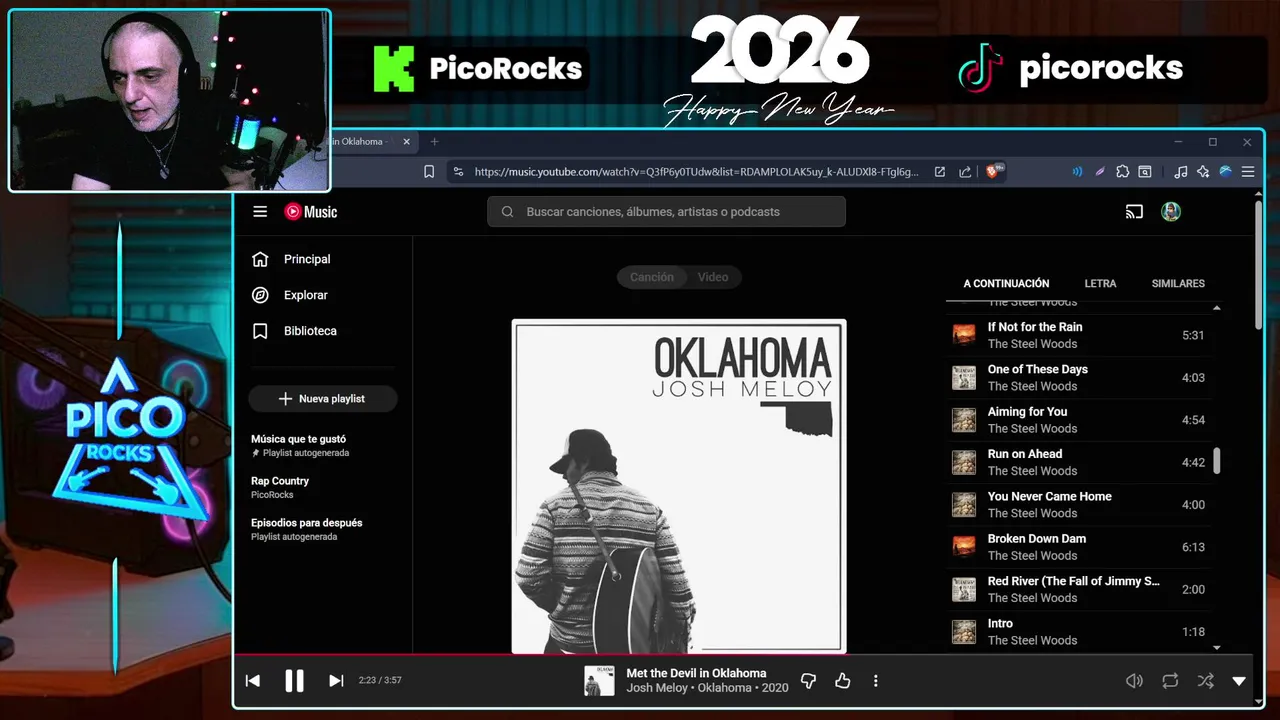Play If Not for the Rain from the queue
The image size is (1280, 720).
[x=1080, y=335]
